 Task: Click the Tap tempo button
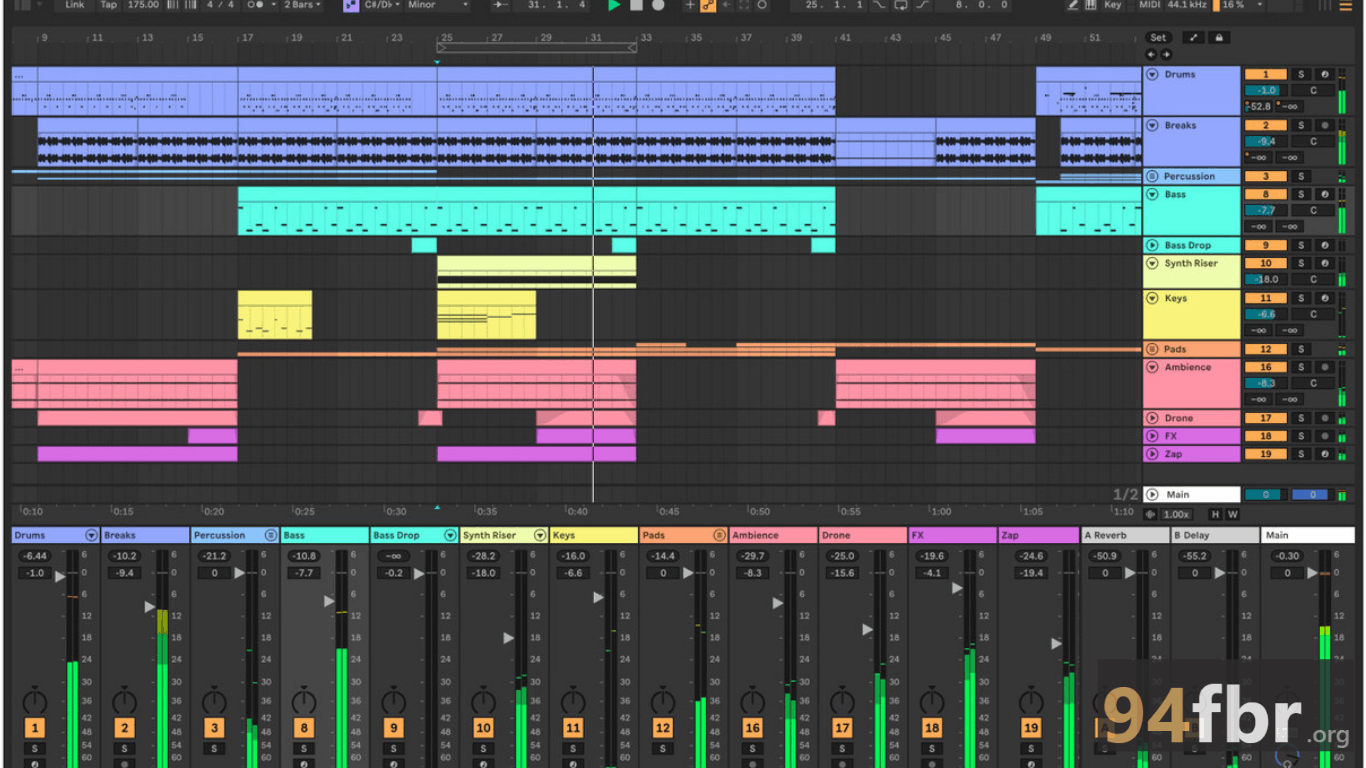(108, 5)
